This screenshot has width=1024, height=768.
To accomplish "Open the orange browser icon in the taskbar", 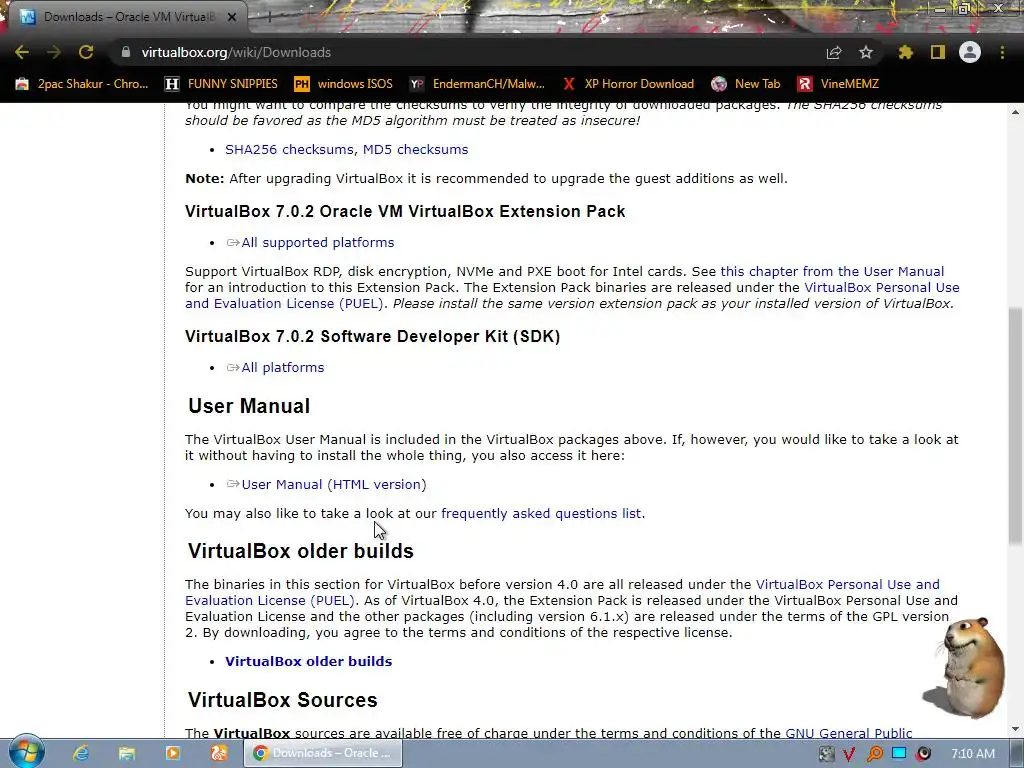I will tap(218, 753).
